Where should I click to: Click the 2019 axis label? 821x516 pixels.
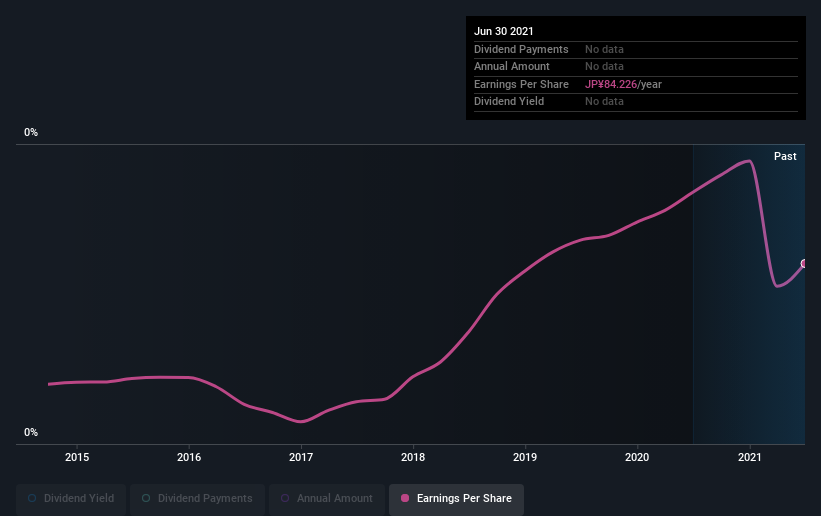pyautogui.click(x=525, y=457)
